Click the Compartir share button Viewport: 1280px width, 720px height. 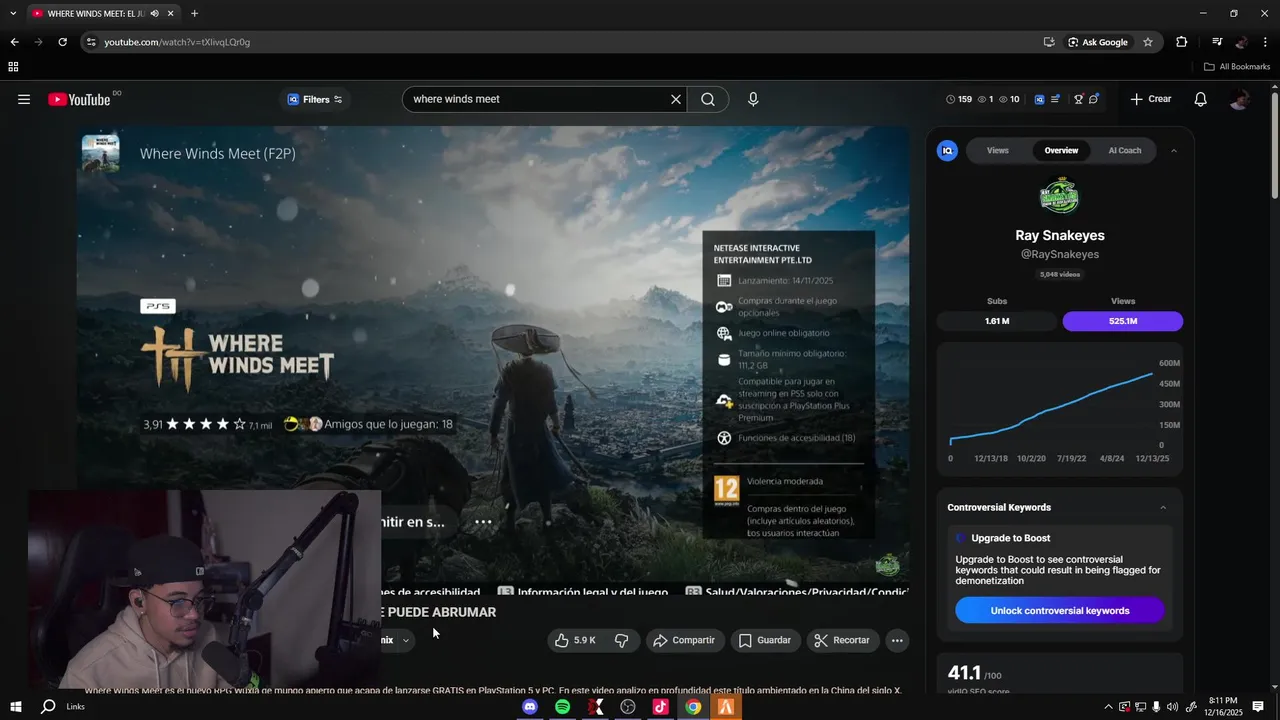point(684,640)
